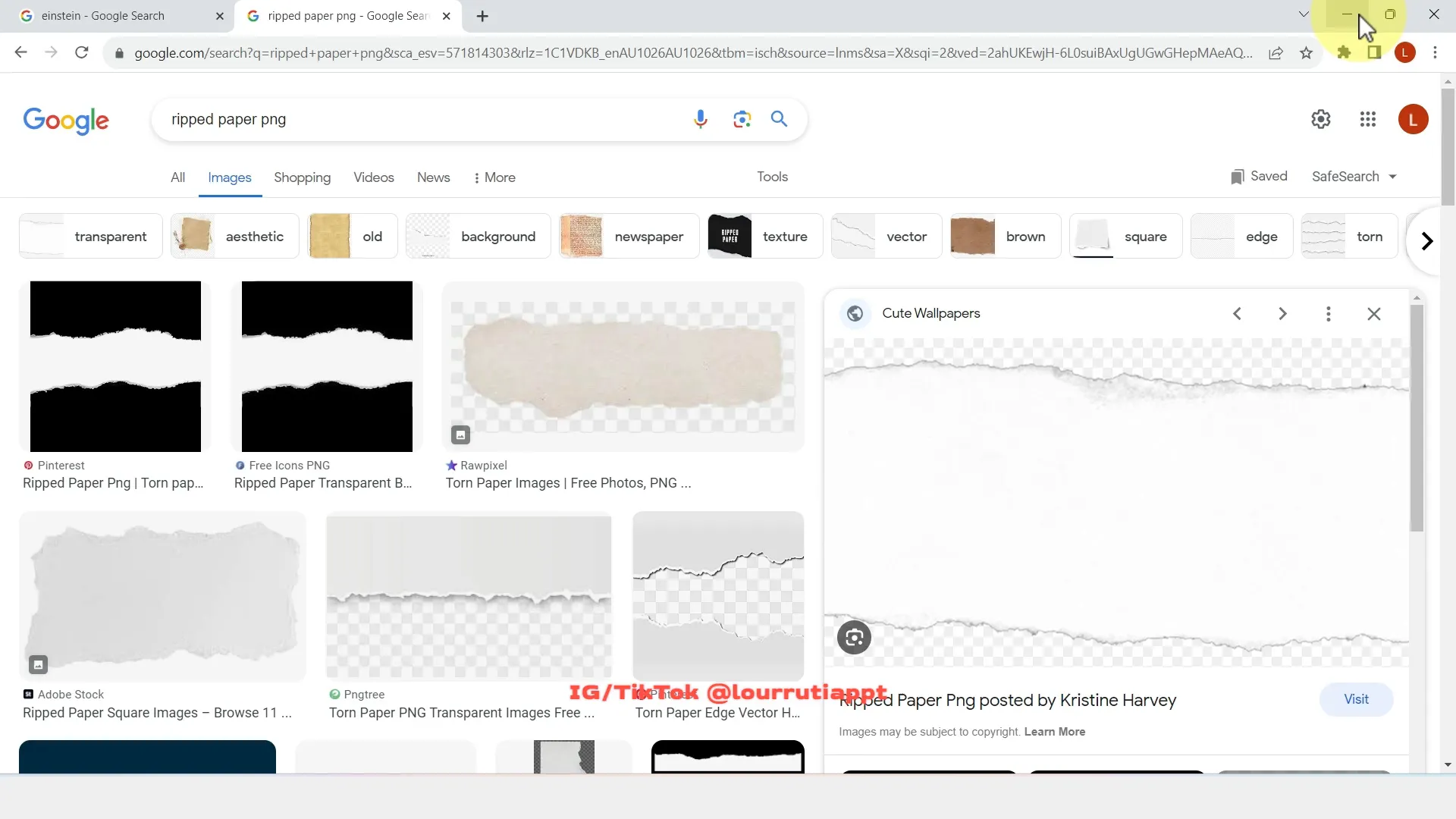1456x819 pixels.
Task: Reload the current page
Action: (x=82, y=52)
